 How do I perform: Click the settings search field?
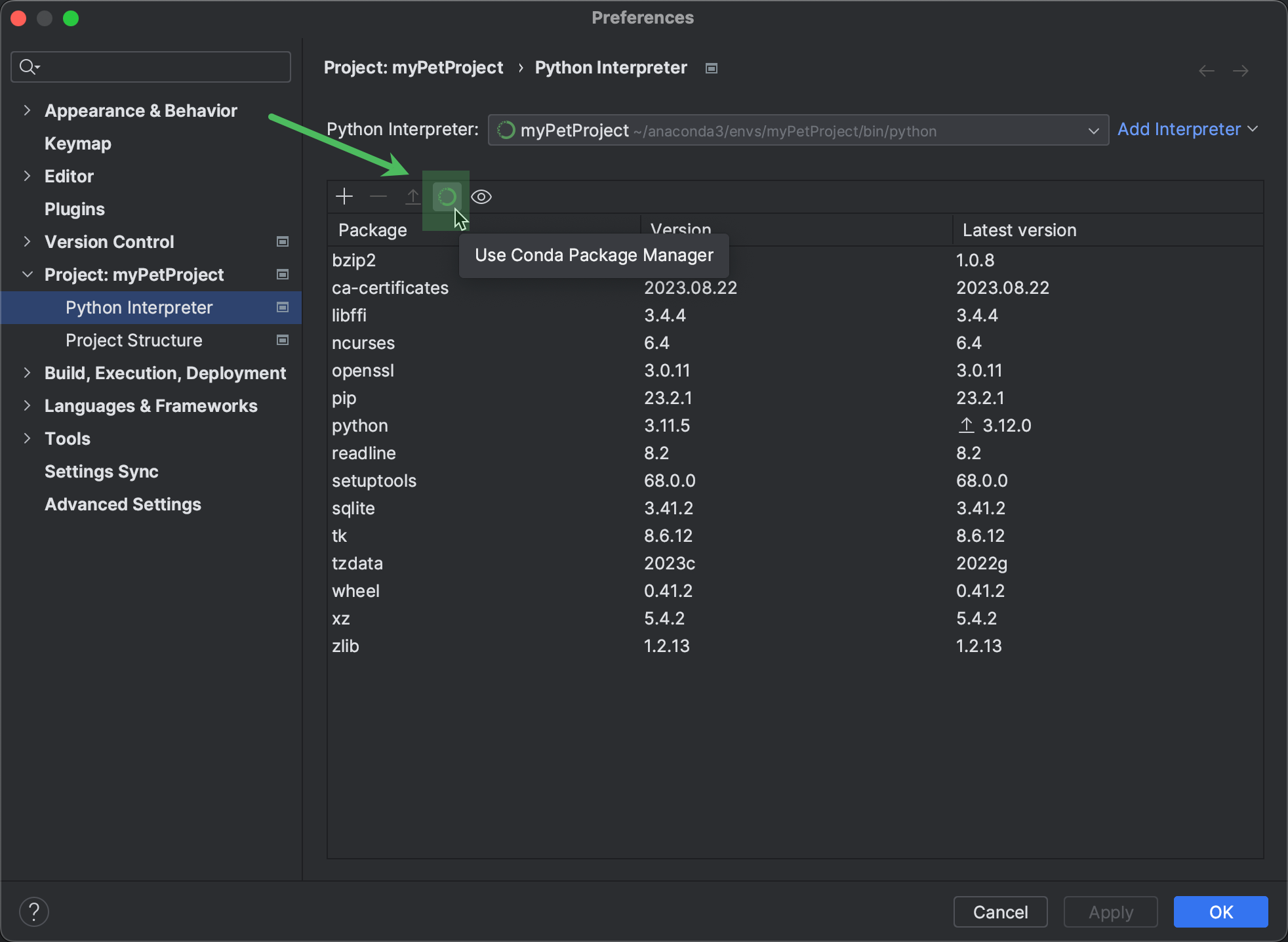(x=150, y=66)
